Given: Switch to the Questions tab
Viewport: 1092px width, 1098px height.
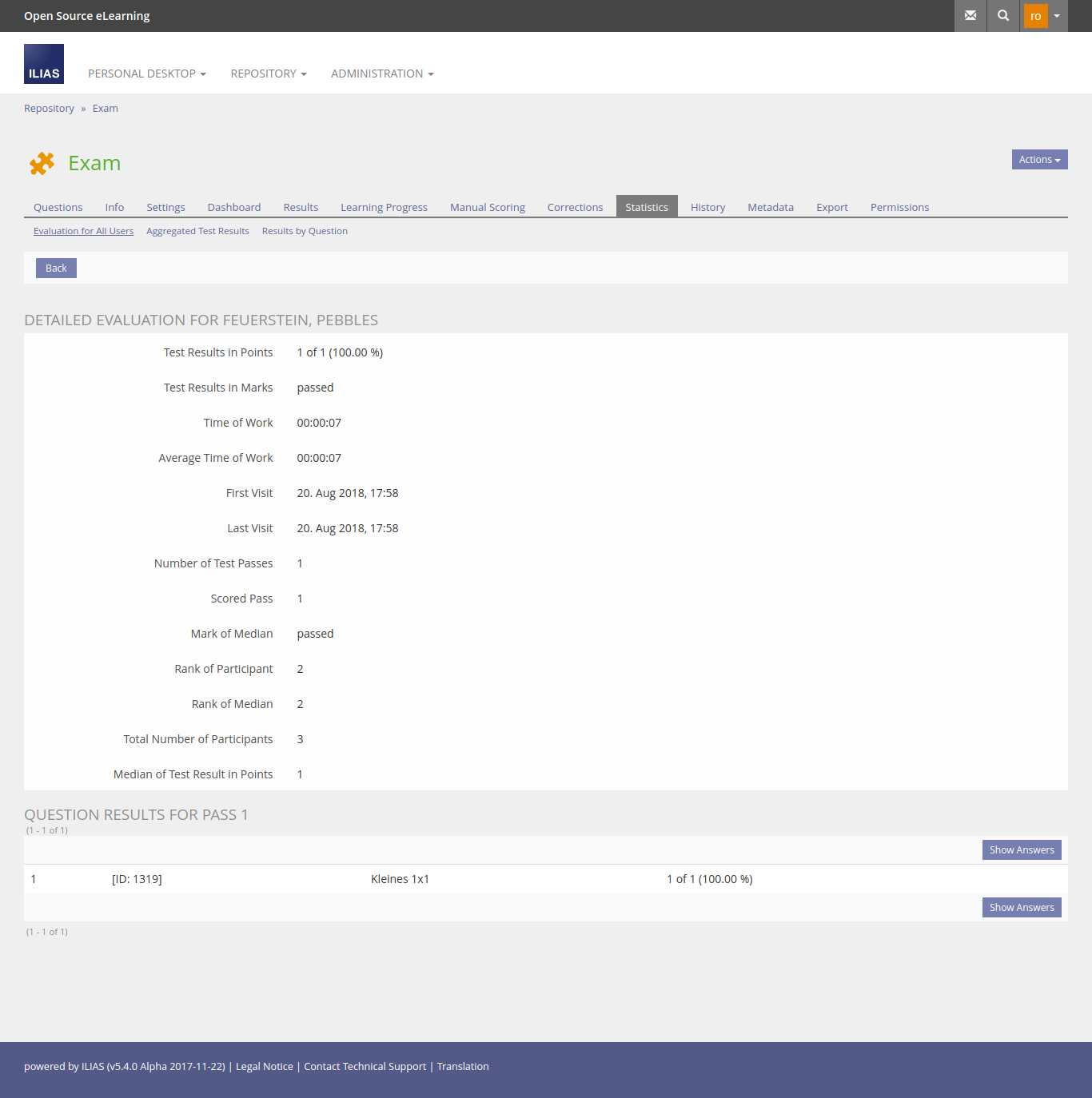Looking at the screenshot, I should pyautogui.click(x=58, y=207).
